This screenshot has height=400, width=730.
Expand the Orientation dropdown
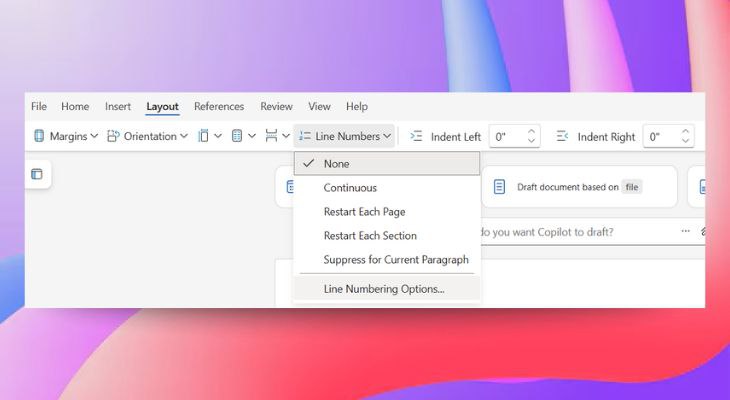pos(147,136)
